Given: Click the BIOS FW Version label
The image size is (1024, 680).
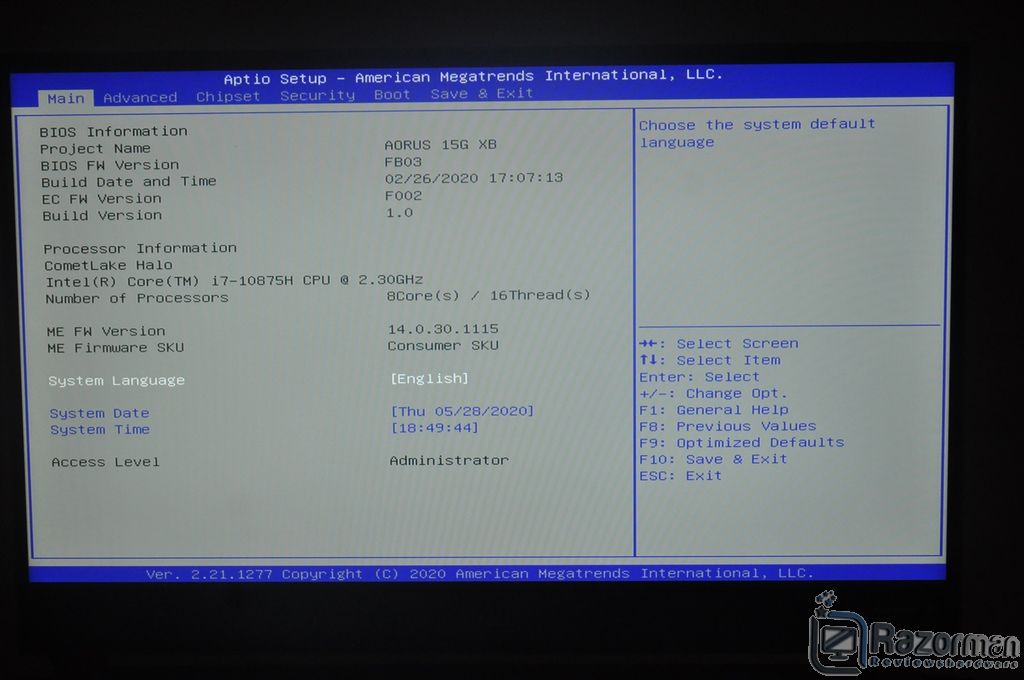Looking at the screenshot, I should pyautogui.click(x=110, y=166).
